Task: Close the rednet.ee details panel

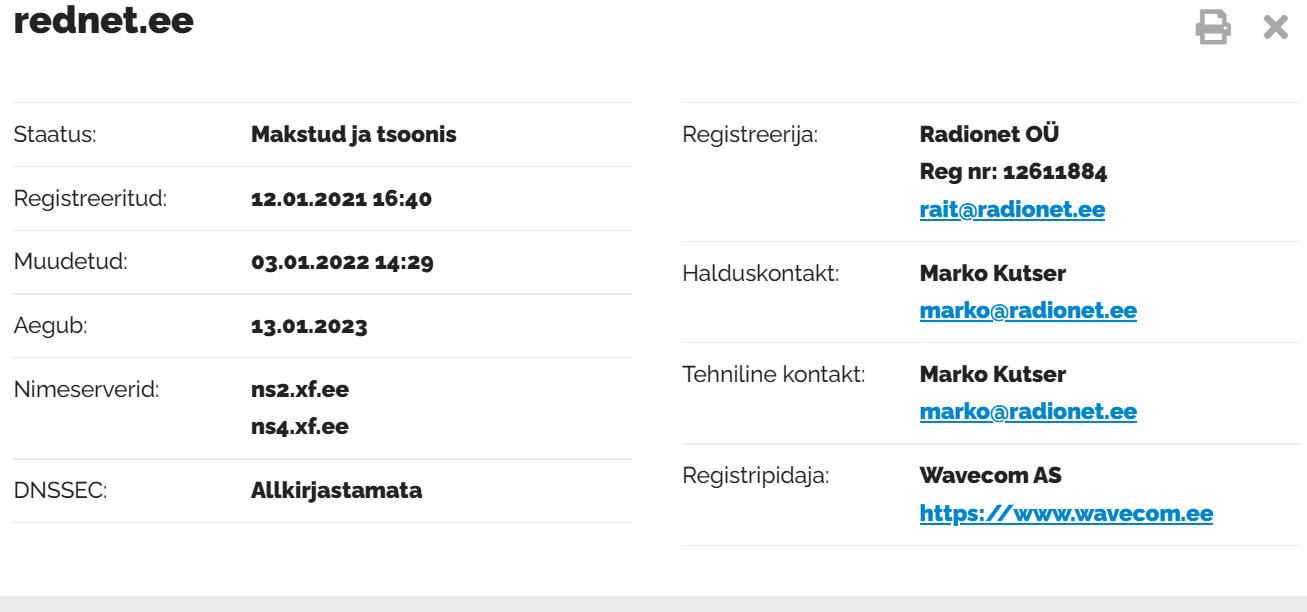Action: (1275, 27)
